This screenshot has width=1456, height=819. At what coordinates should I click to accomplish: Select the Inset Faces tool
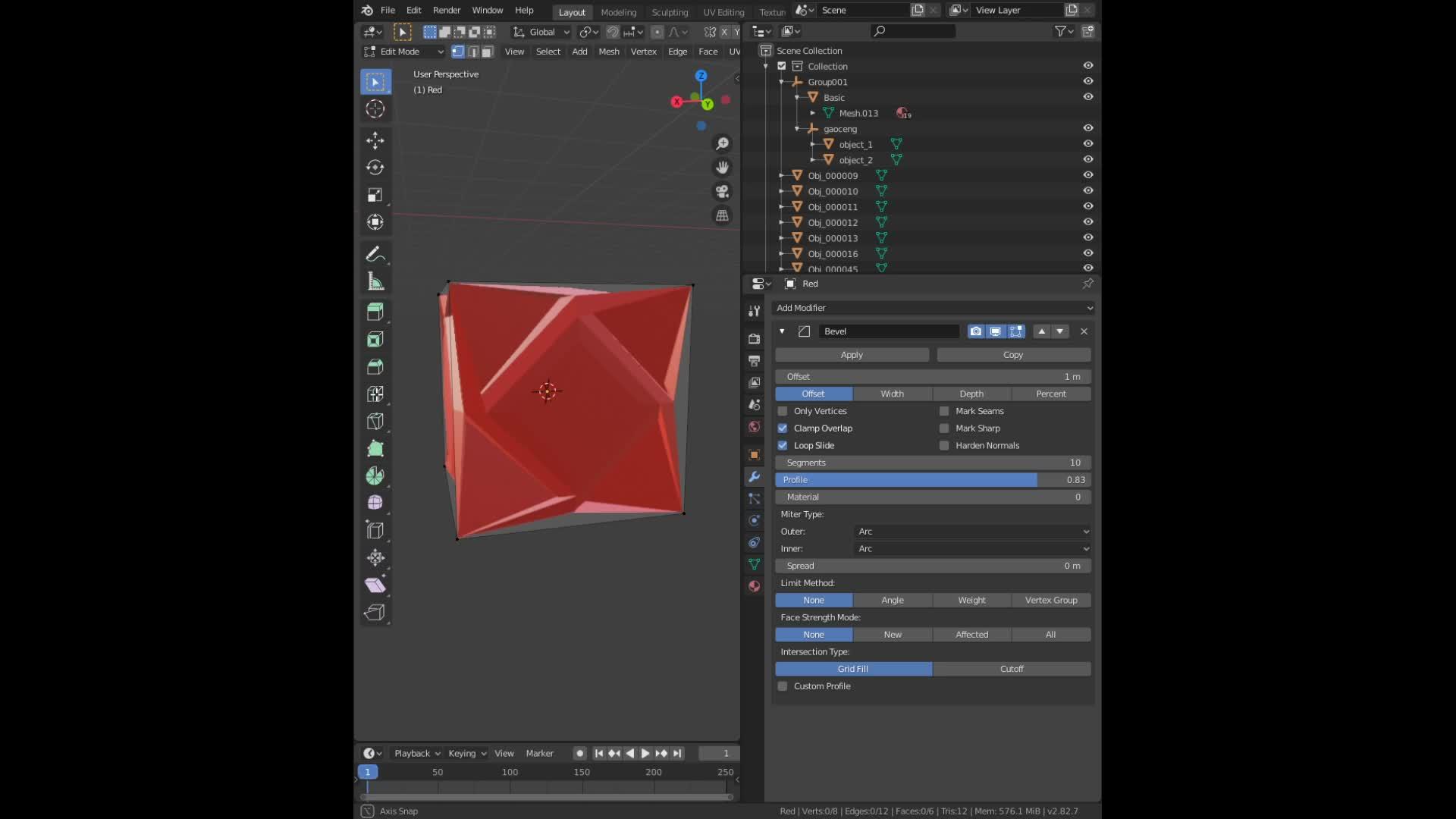tap(375, 339)
